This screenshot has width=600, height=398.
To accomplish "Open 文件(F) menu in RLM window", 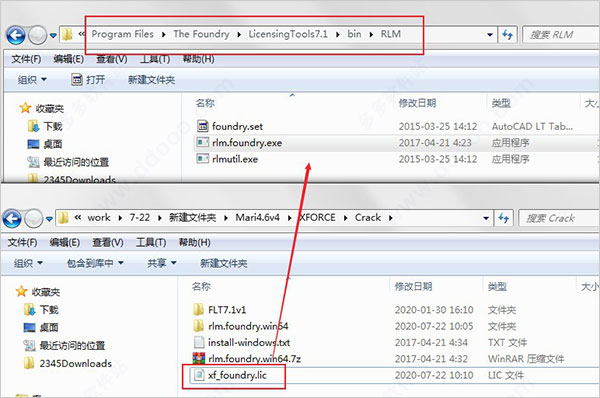I will pyautogui.click(x=26, y=59).
